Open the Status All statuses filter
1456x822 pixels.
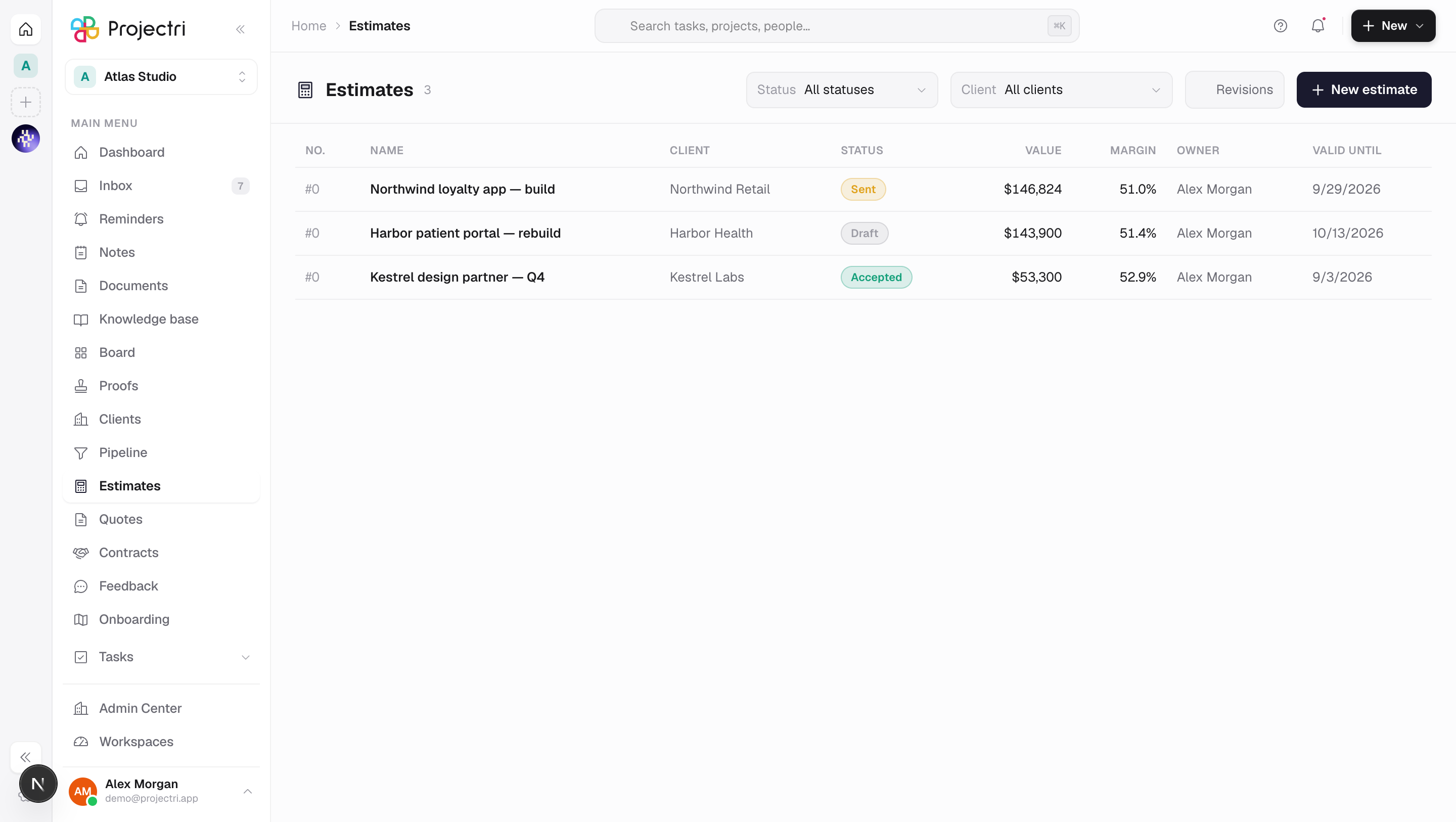tap(842, 90)
